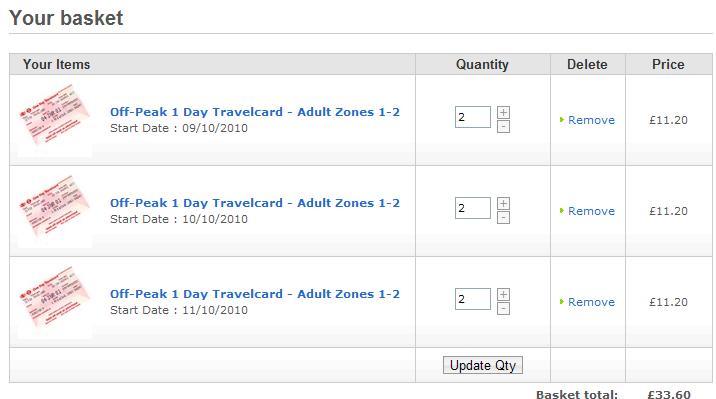The image size is (716, 399).
Task: Select ticket thumbnail for 11/10/2010 item
Action: 55,299
